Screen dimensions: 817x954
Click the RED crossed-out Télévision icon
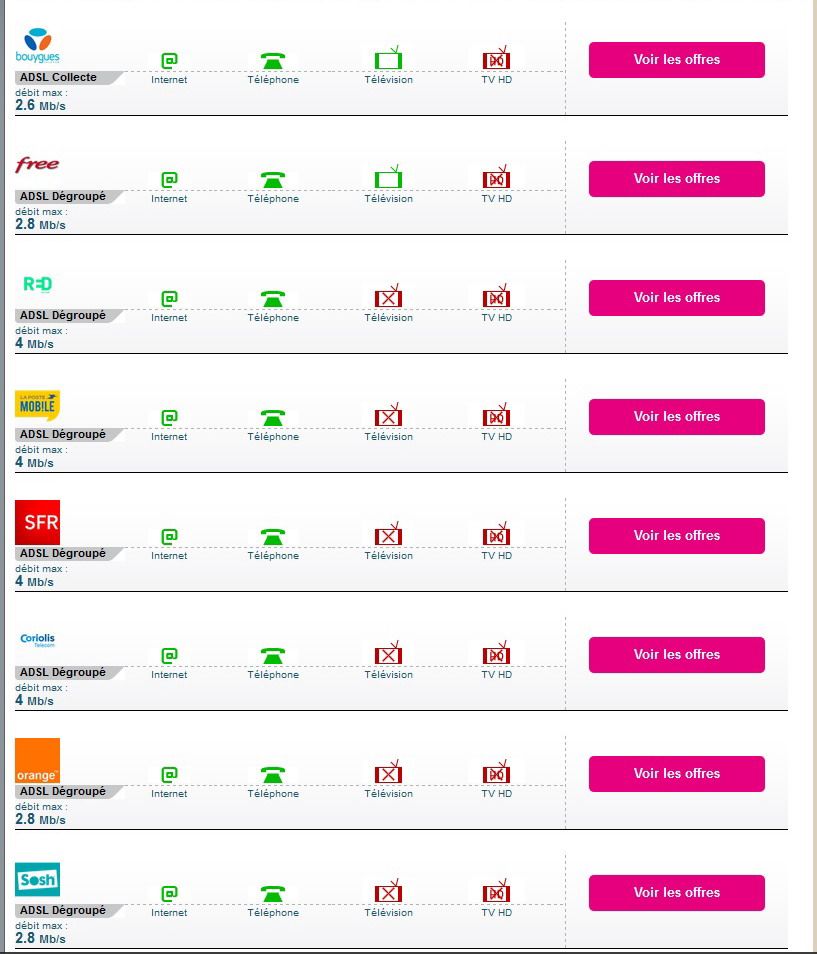[388, 298]
